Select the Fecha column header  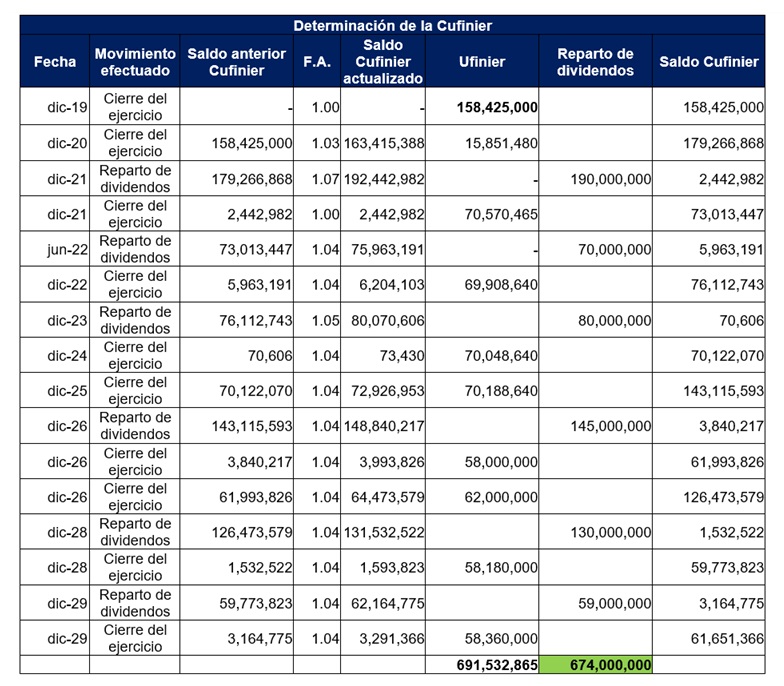pos(54,62)
